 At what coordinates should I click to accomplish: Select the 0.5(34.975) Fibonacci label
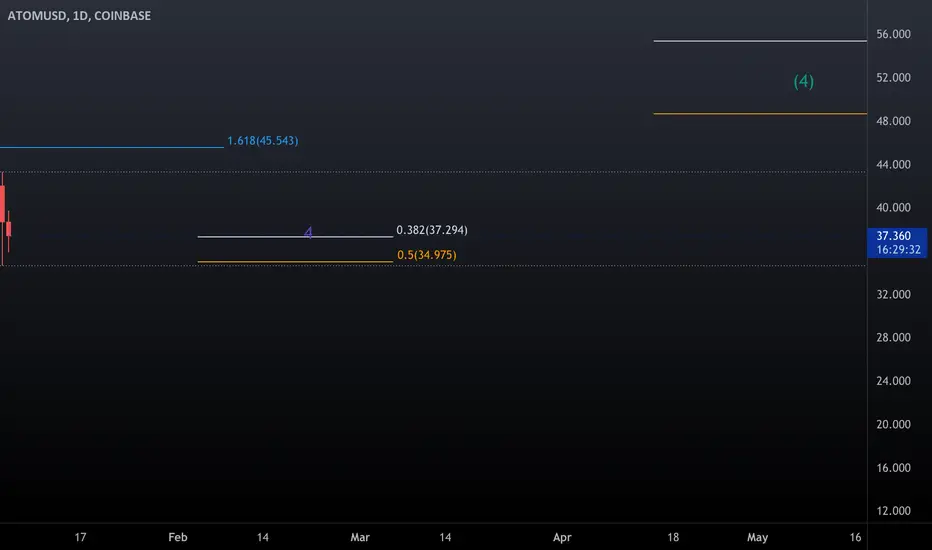[x=427, y=255]
